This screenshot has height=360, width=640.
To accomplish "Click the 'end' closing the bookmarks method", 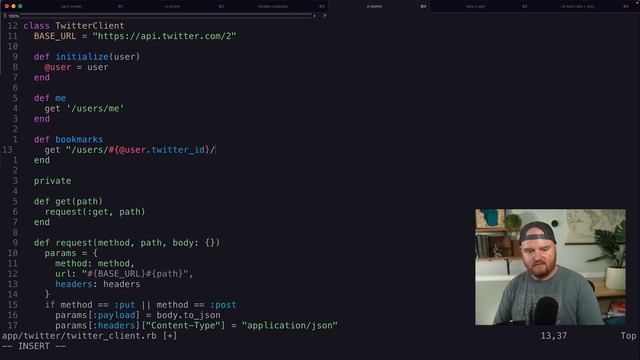I will 42,160.
